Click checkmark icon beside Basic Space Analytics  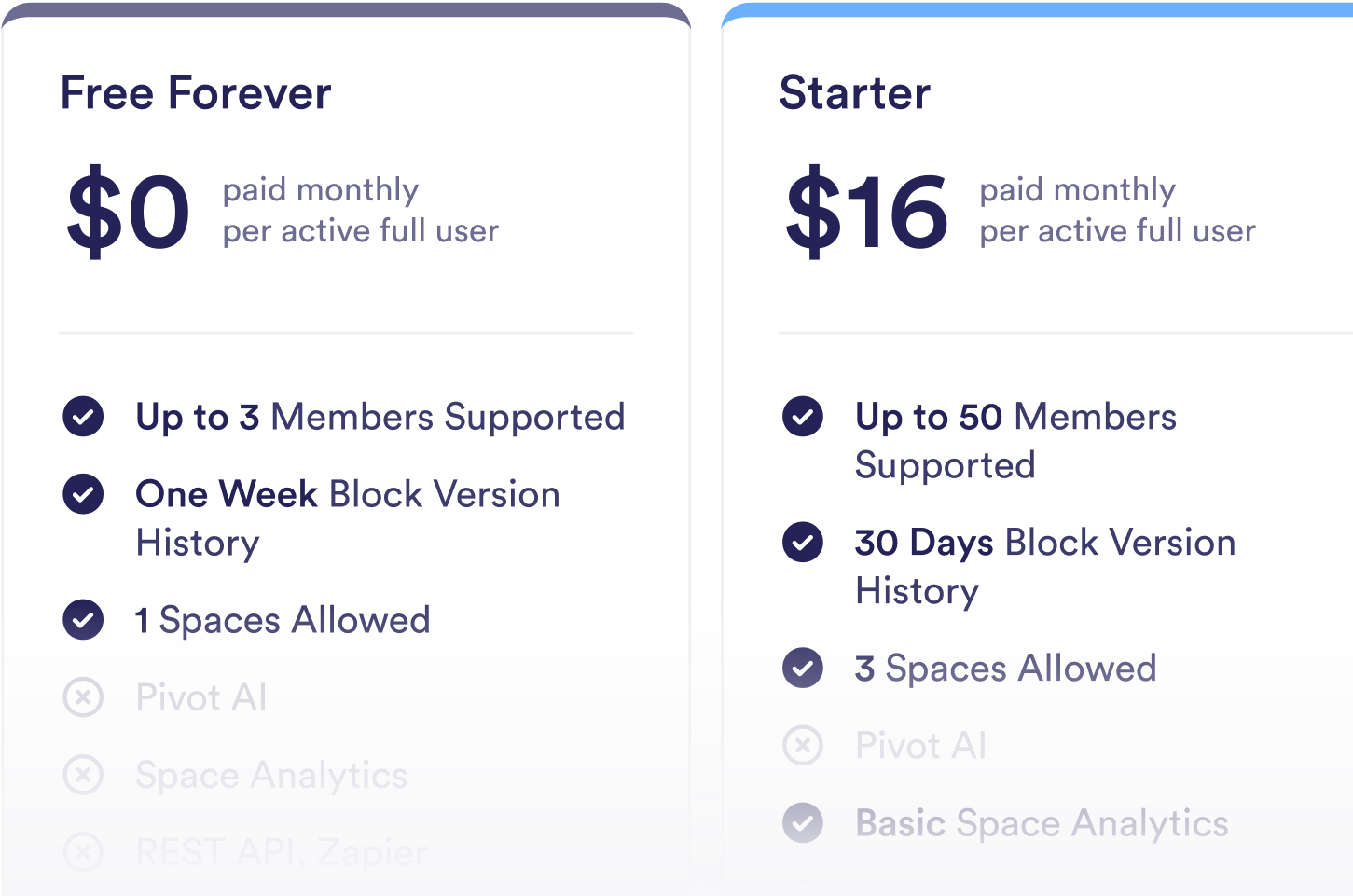(803, 823)
